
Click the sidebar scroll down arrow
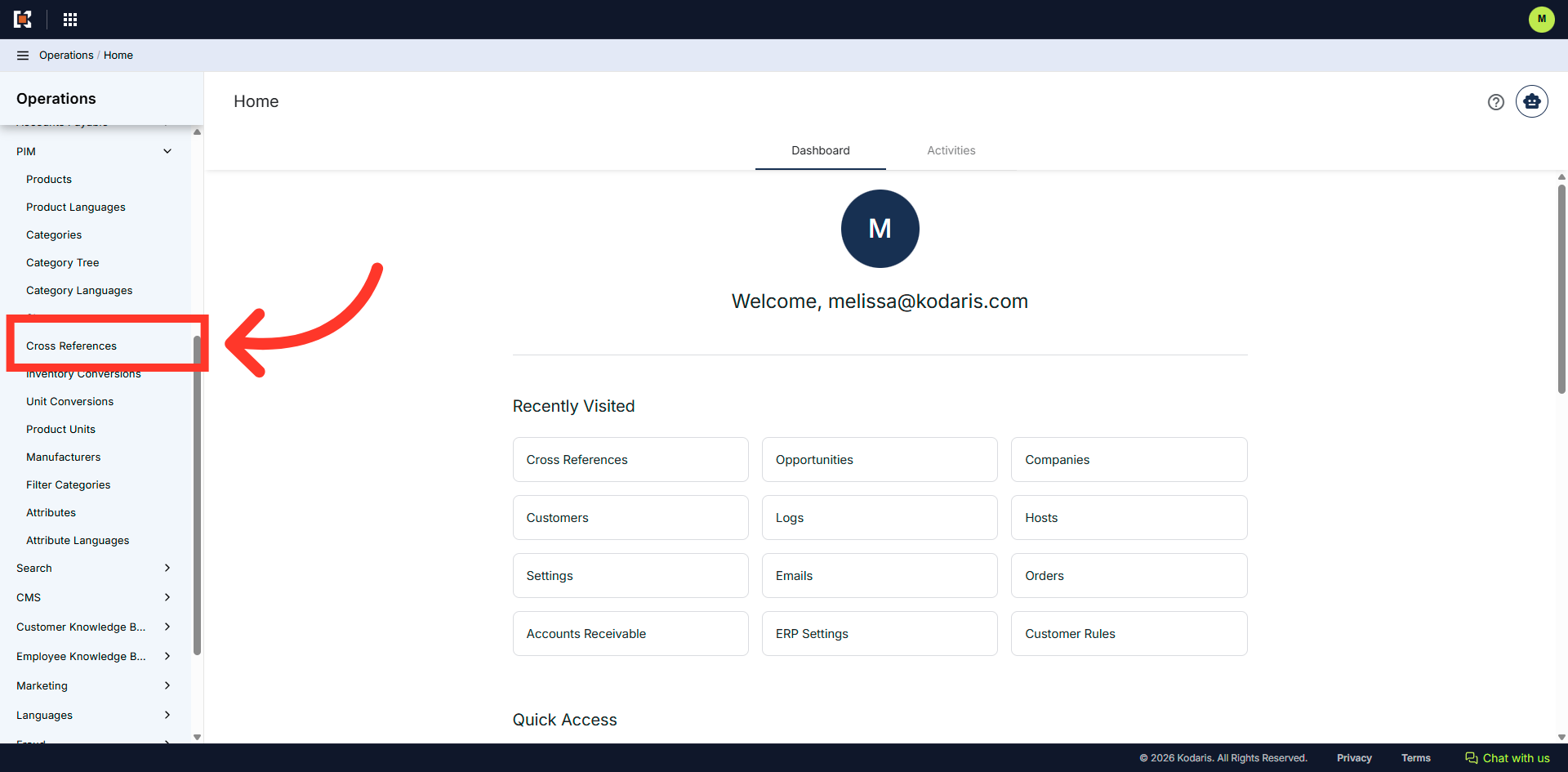(197, 737)
